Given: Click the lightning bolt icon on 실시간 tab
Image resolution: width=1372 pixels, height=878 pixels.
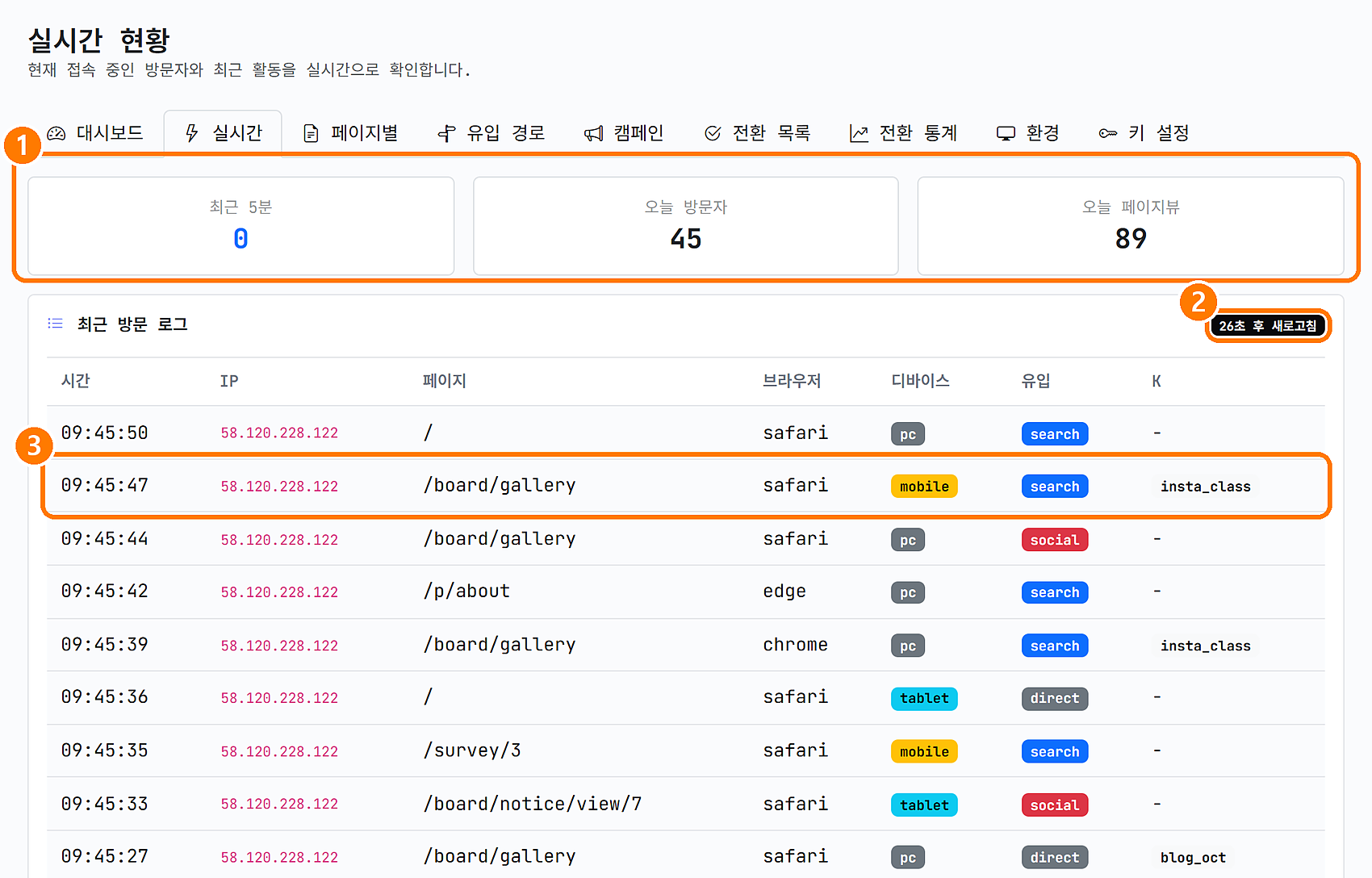Looking at the screenshot, I should [x=192, y=133].
